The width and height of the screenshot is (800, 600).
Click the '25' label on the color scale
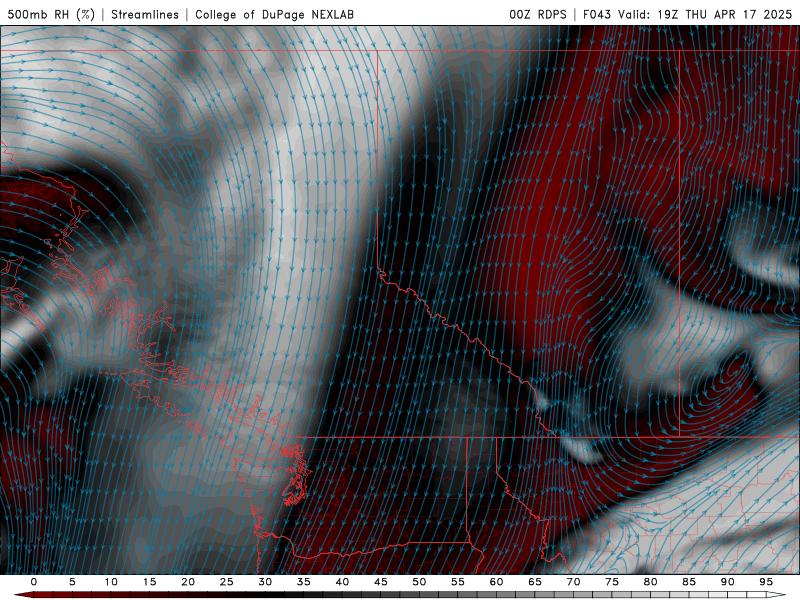click(x=227, y=582)
